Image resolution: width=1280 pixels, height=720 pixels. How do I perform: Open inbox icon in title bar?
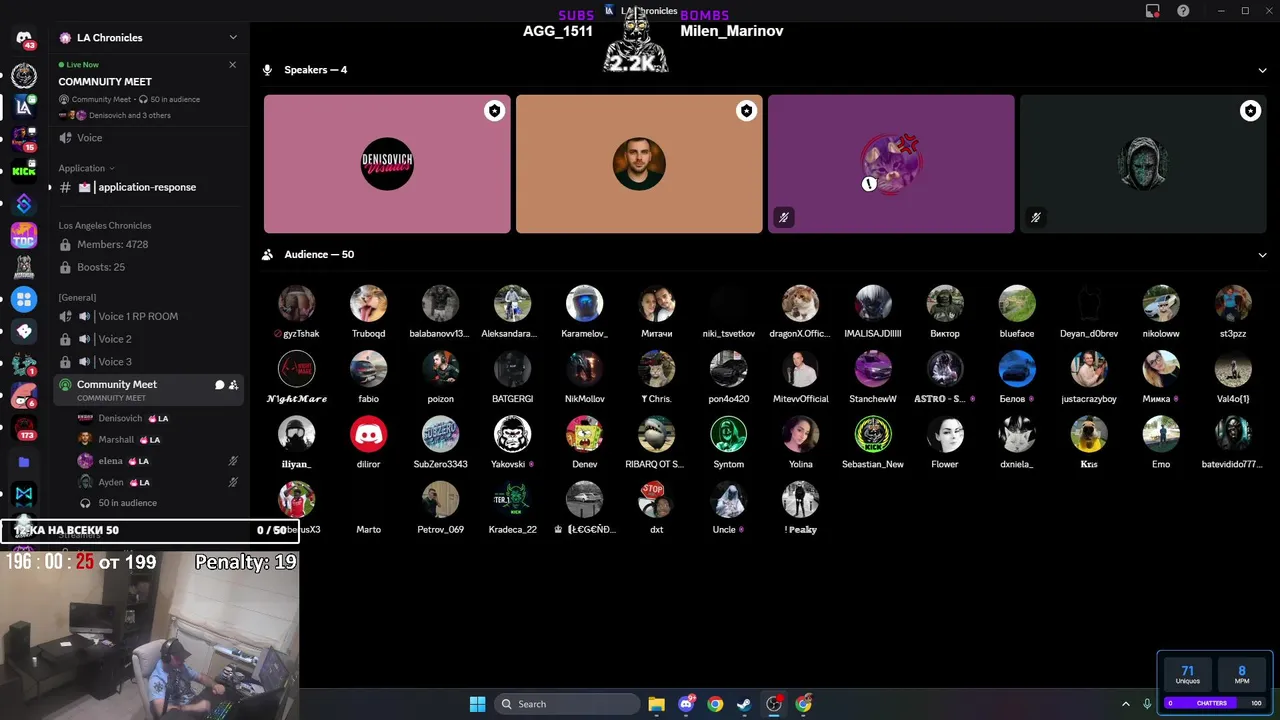click(1153, 11)
